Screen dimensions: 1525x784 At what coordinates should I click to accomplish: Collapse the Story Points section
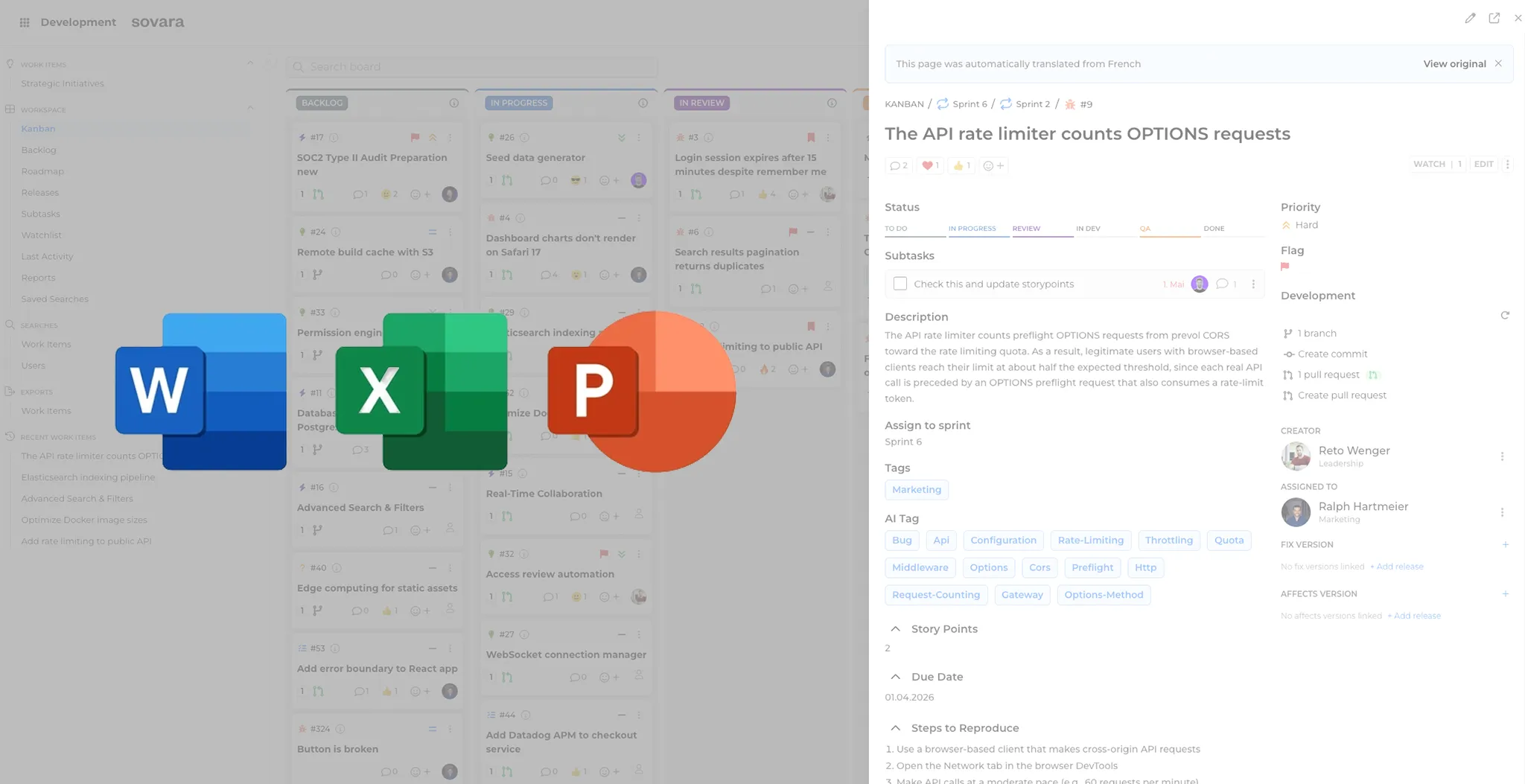[x=895, y=629]
